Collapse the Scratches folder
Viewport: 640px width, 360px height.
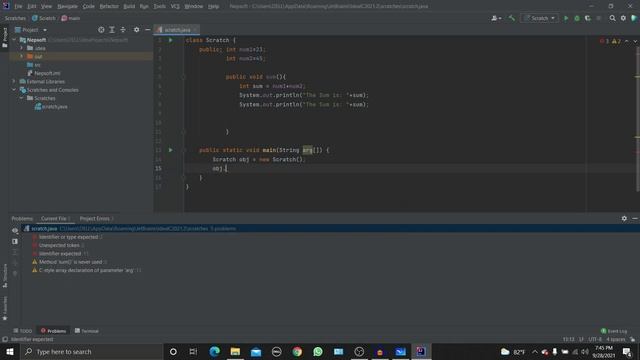(22, 98)
